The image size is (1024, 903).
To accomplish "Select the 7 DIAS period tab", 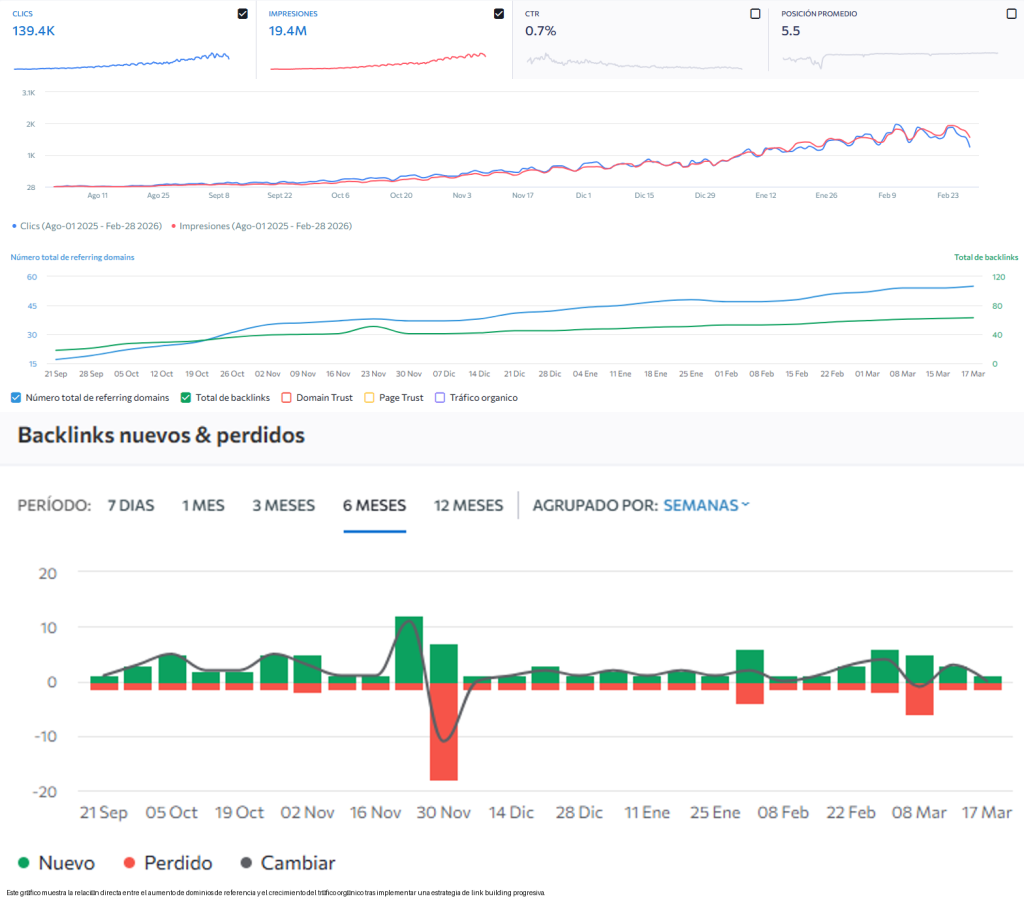I will (130, 505).
